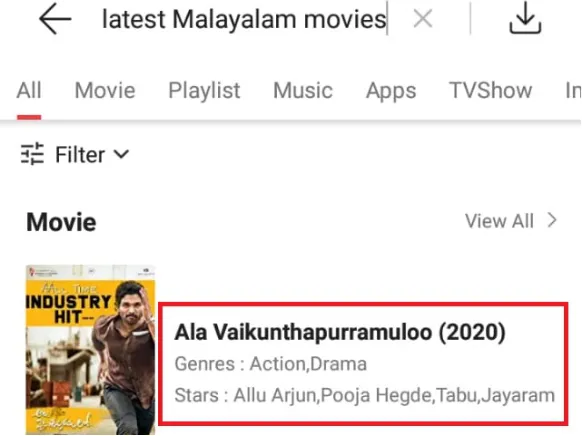
Task: Switch to the Playlist tab
Action: (x=204, y=91)
